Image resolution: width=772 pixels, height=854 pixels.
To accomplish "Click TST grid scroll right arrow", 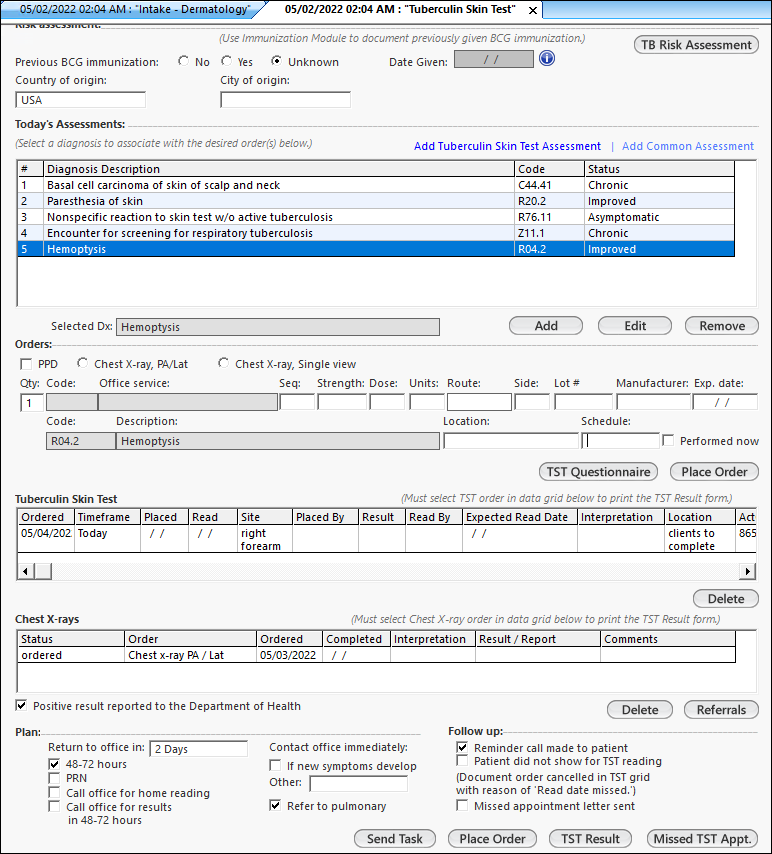I will pos(747,571).
